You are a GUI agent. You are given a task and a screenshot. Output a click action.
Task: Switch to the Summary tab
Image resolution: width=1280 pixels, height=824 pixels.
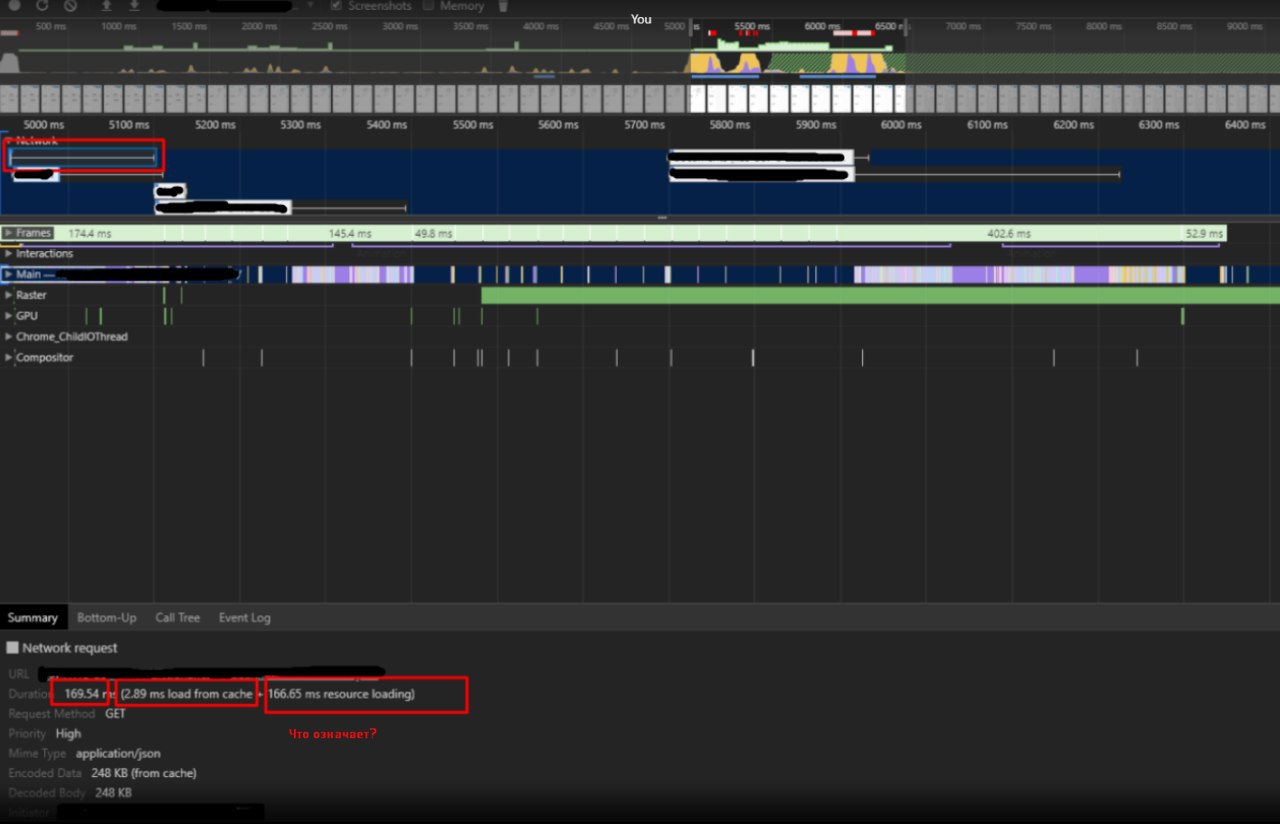pyautogui.click(x=33, y=618)
